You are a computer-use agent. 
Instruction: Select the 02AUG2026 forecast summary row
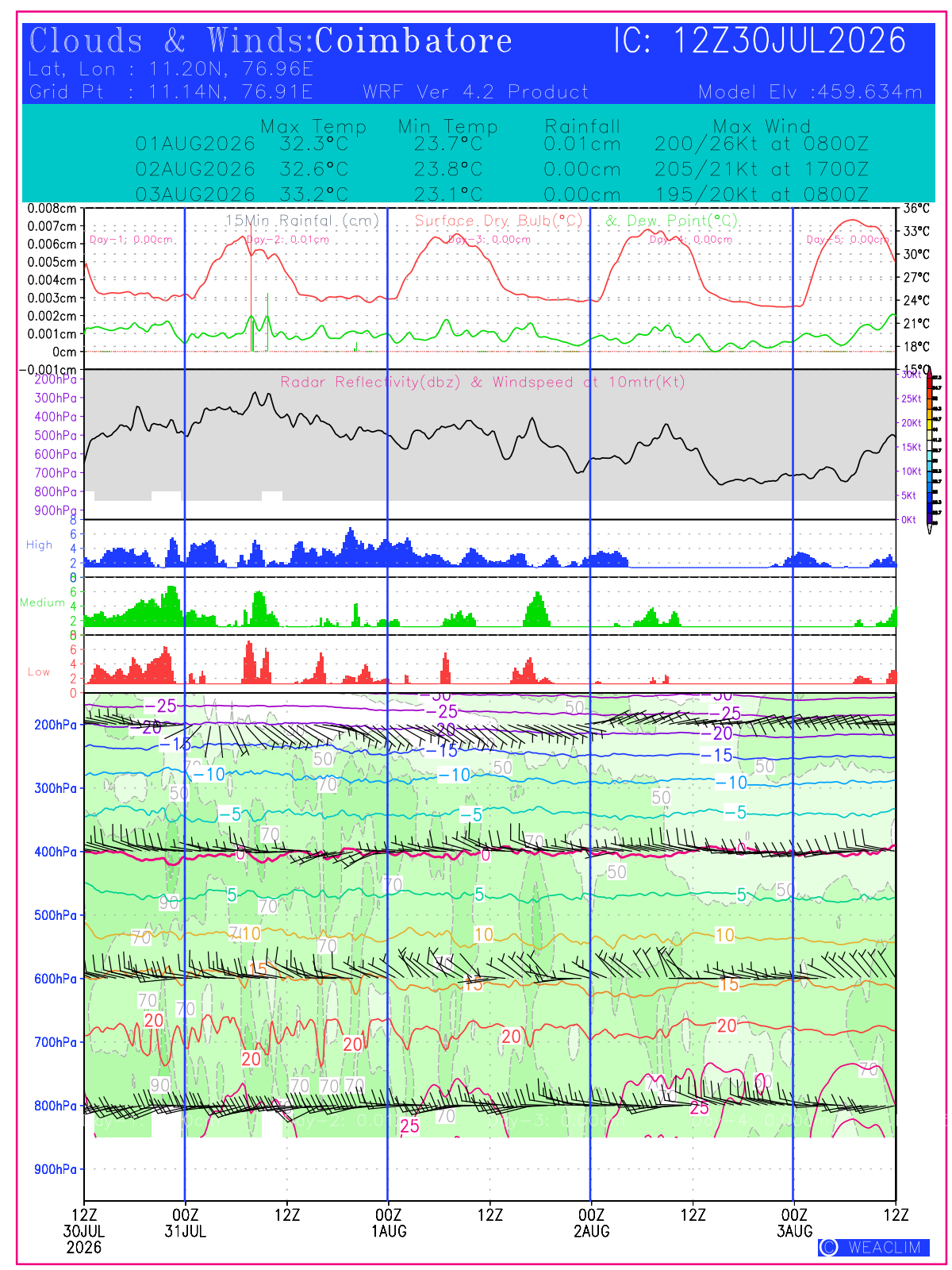501,169
